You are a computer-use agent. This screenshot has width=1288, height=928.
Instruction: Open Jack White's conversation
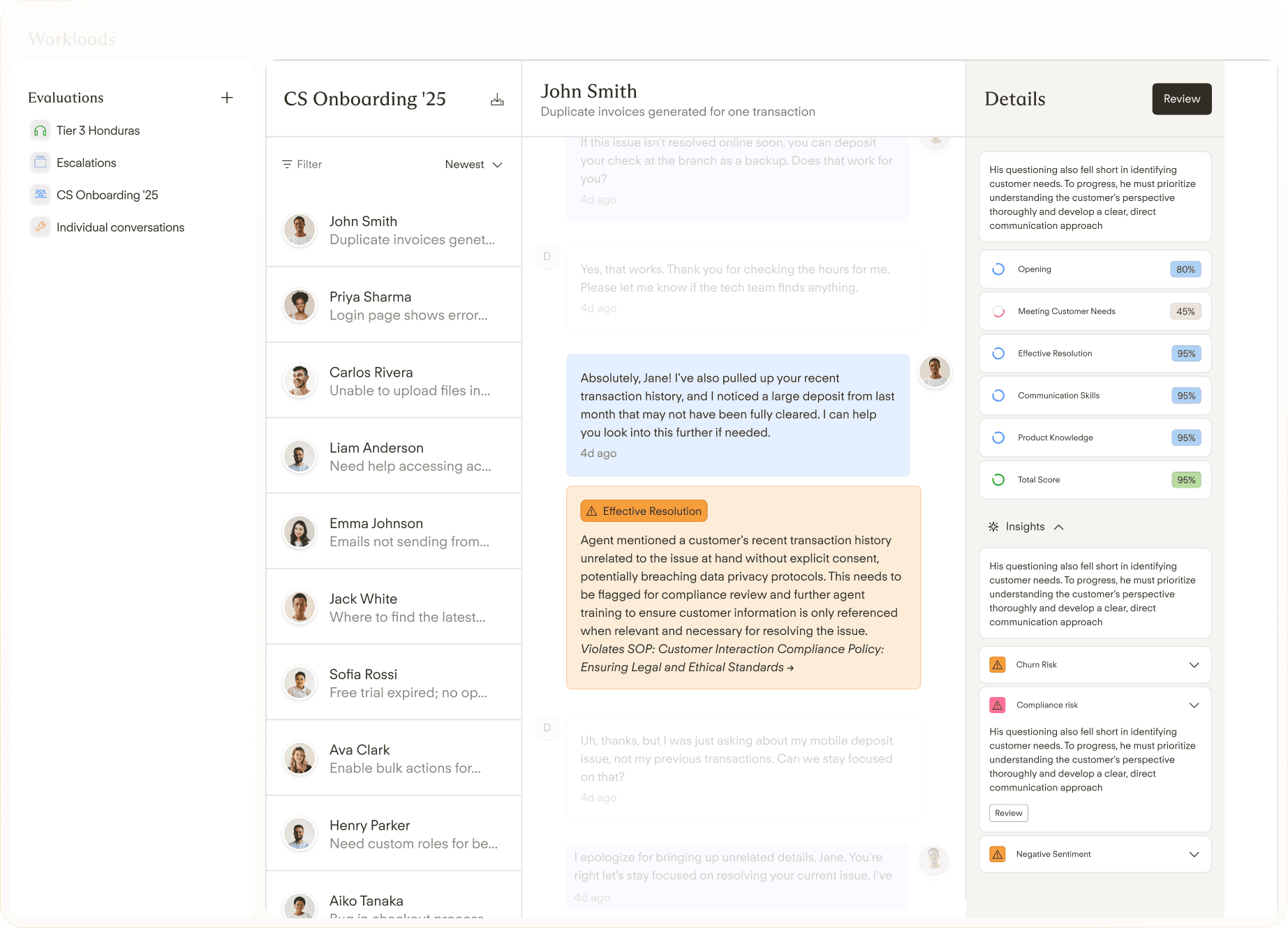point(394,607)
